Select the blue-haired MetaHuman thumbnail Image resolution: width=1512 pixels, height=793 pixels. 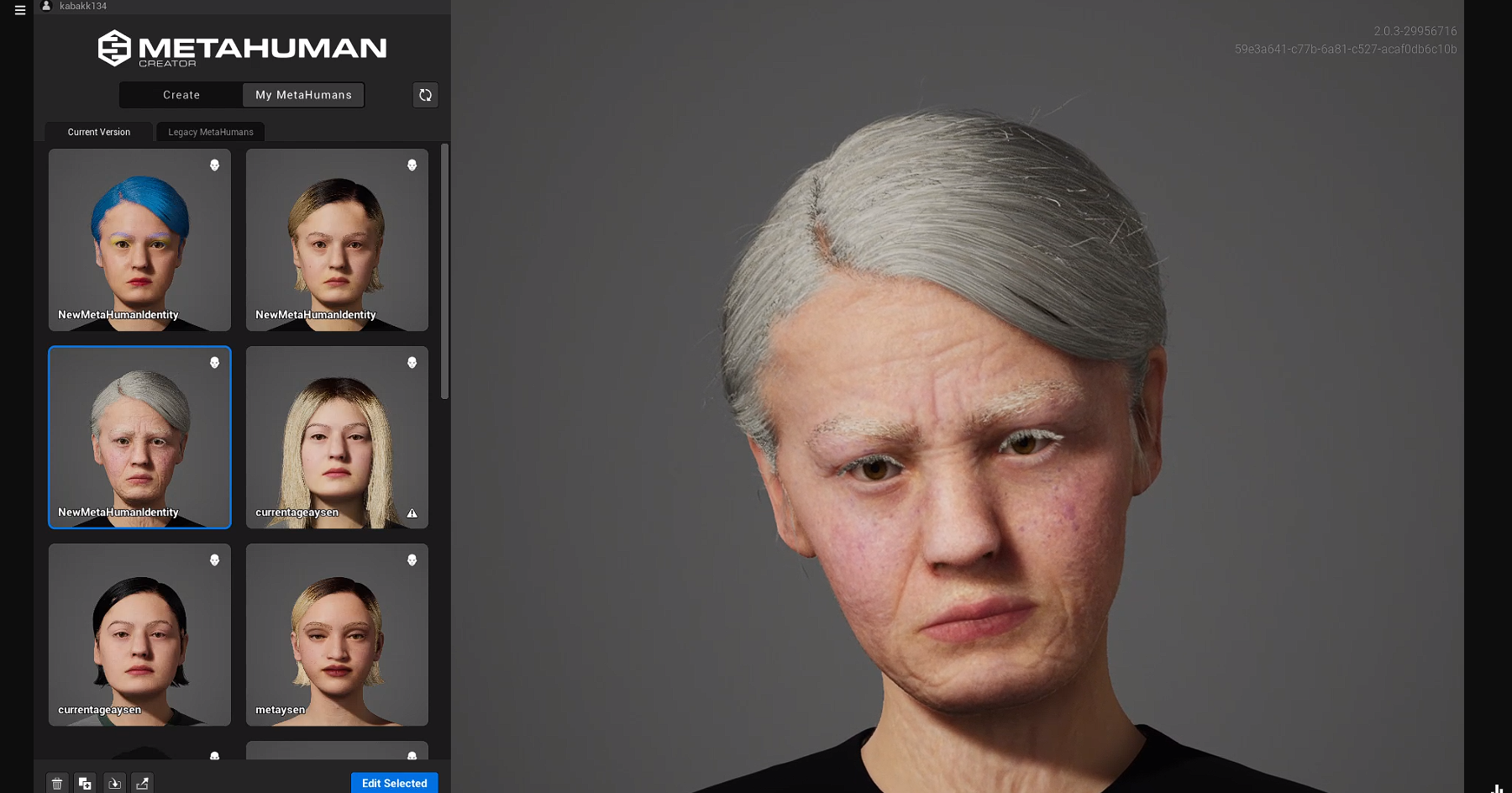click(x=139, y=239)
